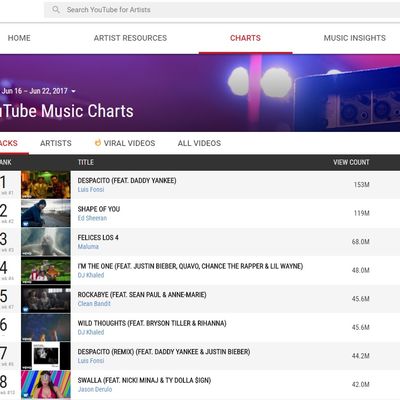This screenshot has width=400, height=400.
Task: Click the 119M view count
Action: click(x=361, y=213)
